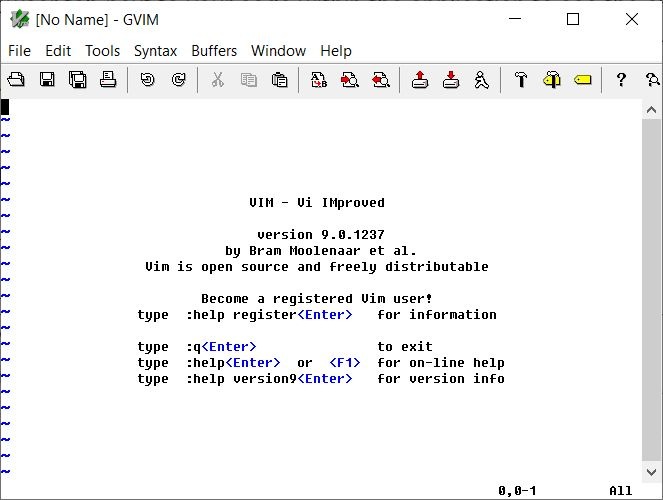Open the Edit menu
Screen dimensions: 663x500
(58, 51)
